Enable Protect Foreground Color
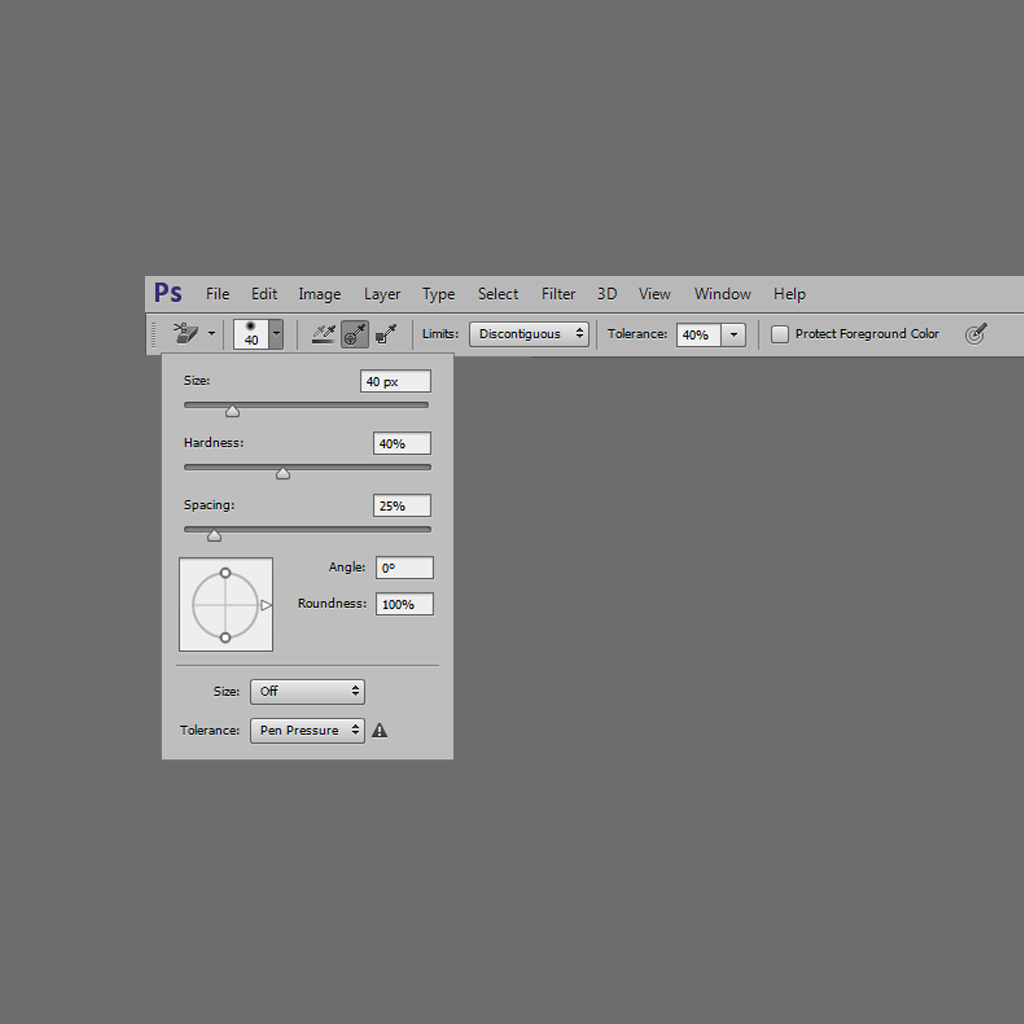The height and width of the screenshot is (1024, 1024). pos(780,334)
